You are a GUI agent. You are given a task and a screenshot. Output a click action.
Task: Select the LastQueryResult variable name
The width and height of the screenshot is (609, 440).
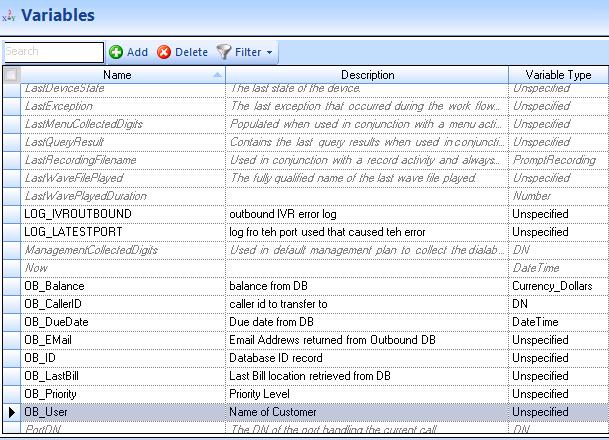64,142
